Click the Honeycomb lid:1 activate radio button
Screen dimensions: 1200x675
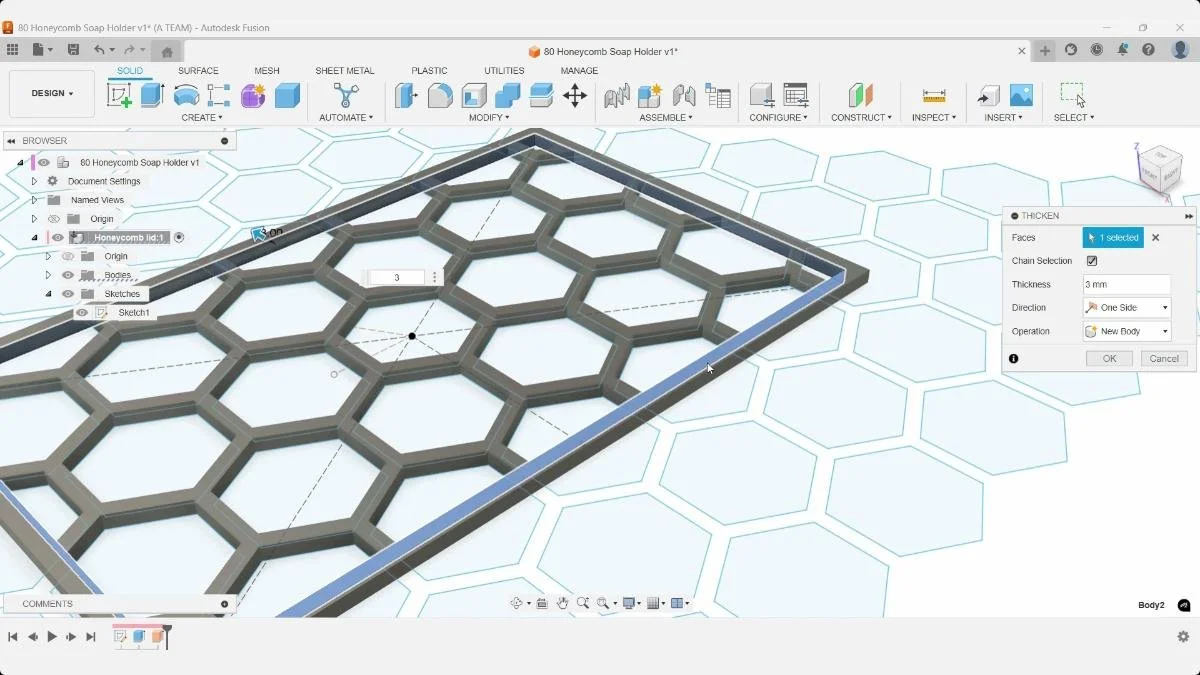[x=179, y=238]
